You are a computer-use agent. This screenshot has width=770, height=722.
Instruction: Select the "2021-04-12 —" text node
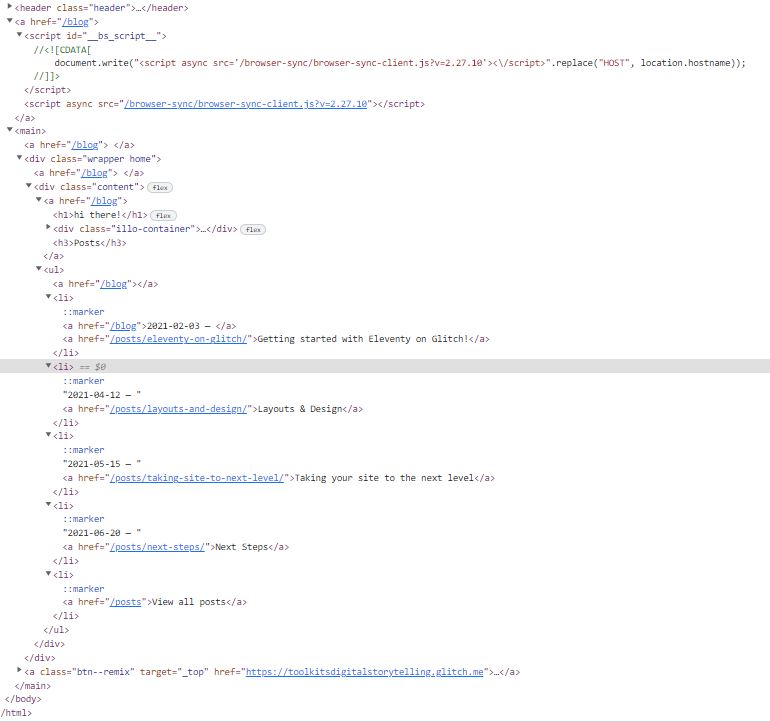(x=102, y=395)
